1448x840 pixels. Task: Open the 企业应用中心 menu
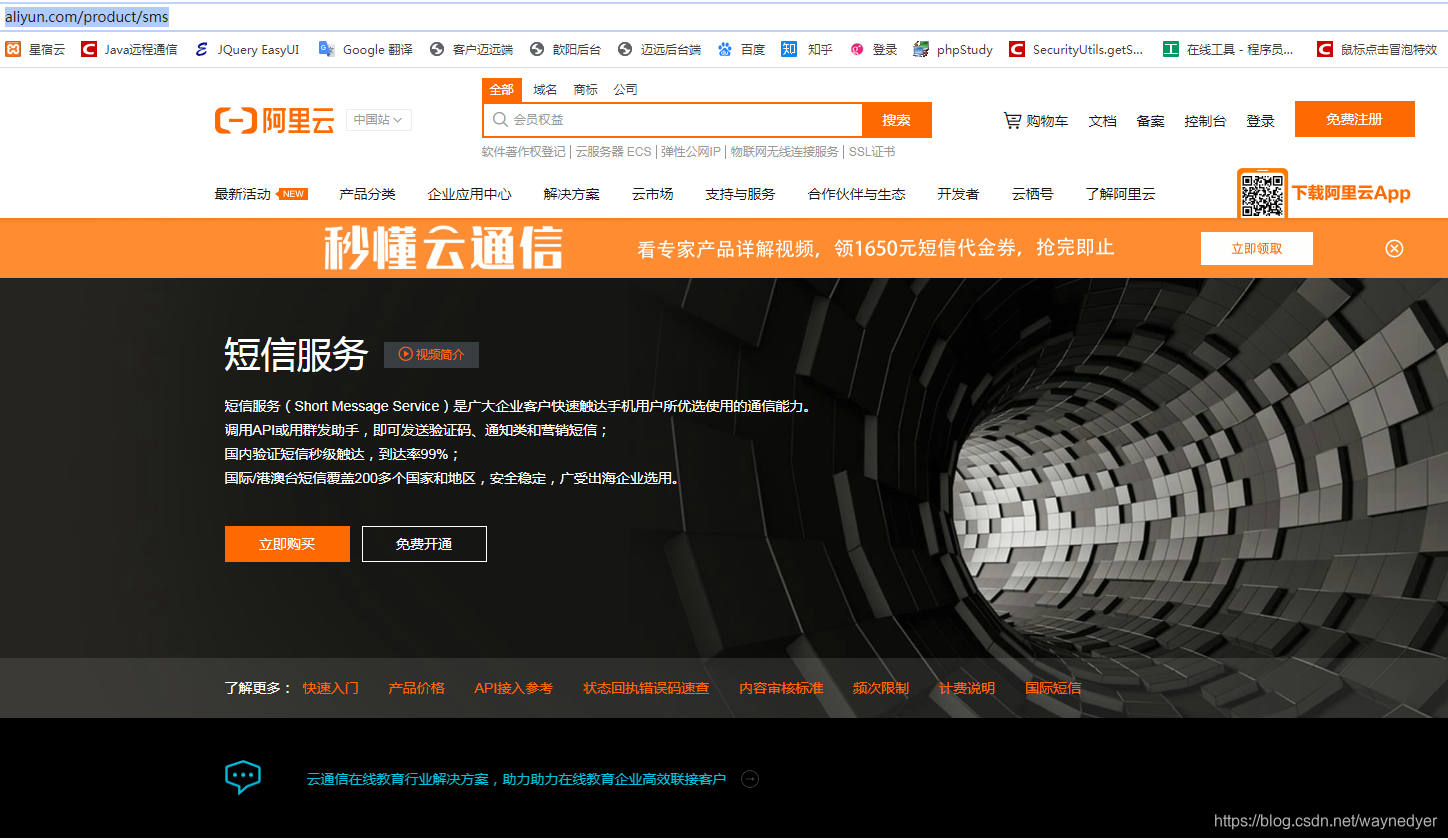[x=470, y=194]
